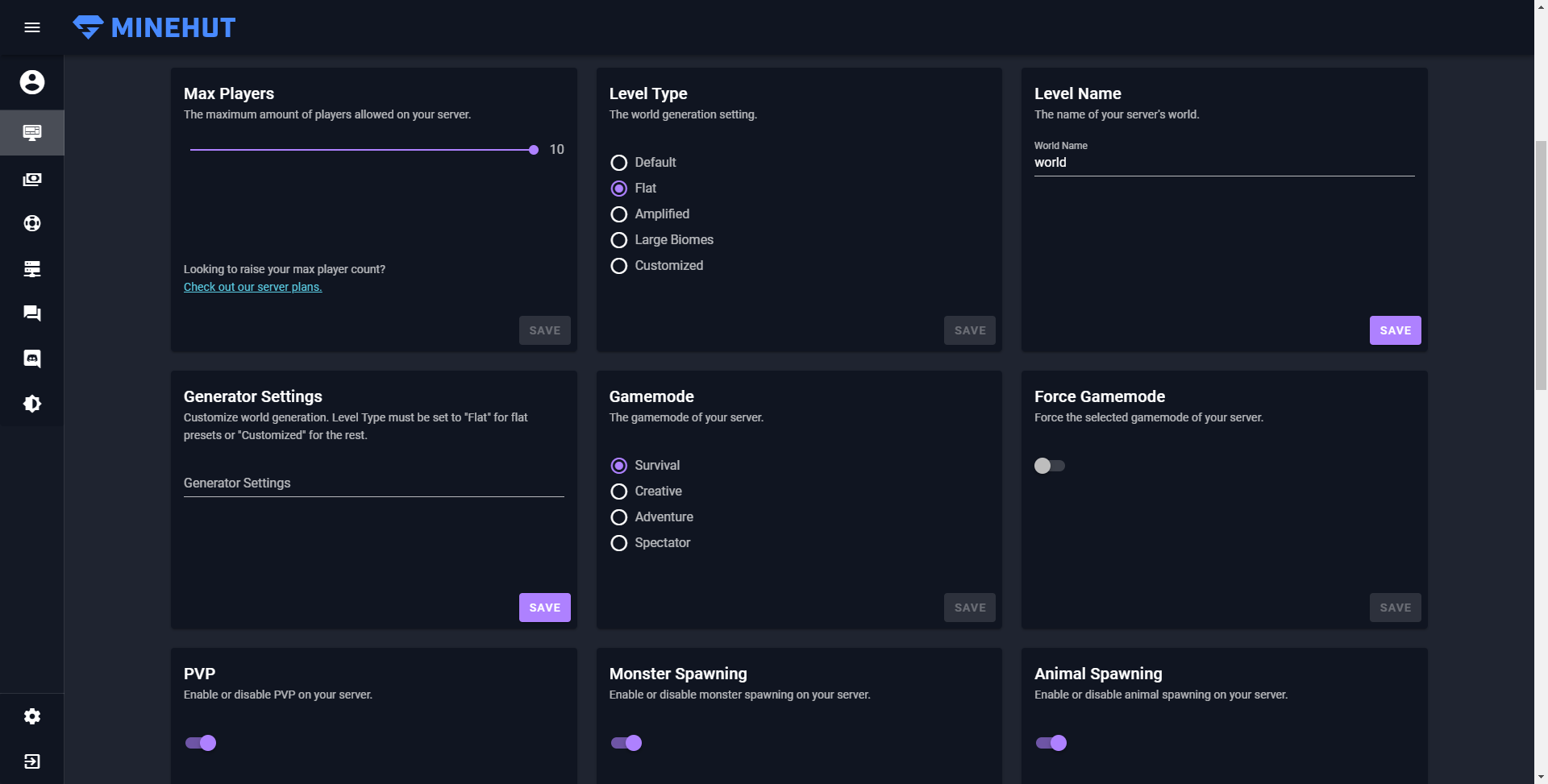Viewport: 1548px width, 784px height.
Task: Open the credits money icon in the sidebar
Action: pyautogui.click(x=32, y=179)
